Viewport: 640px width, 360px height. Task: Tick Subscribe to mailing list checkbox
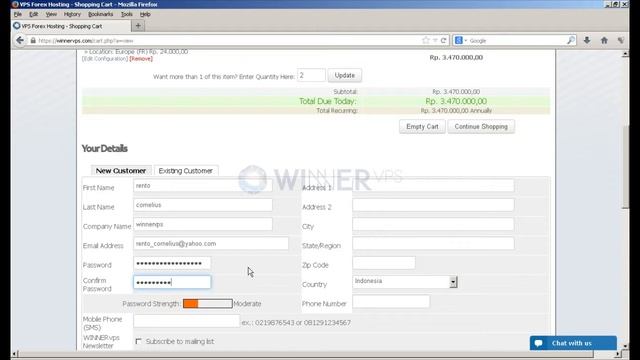[138, 341]
